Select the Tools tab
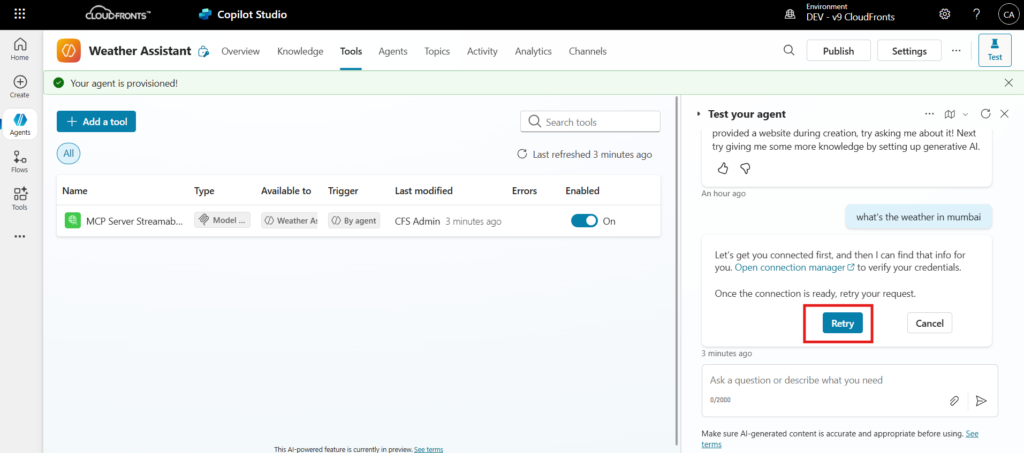The height and width of the screenshot is (453, 1024). [351, 51]
